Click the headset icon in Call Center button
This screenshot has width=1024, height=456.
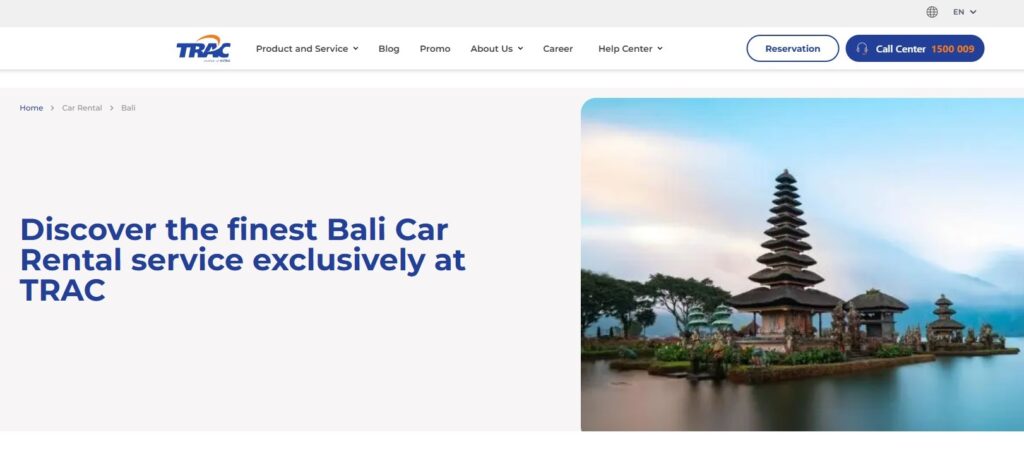tap(861, 48)
